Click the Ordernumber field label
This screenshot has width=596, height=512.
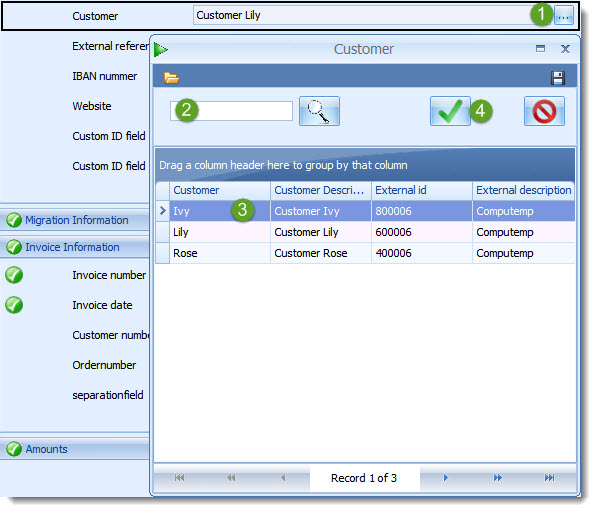coord(104,365)
